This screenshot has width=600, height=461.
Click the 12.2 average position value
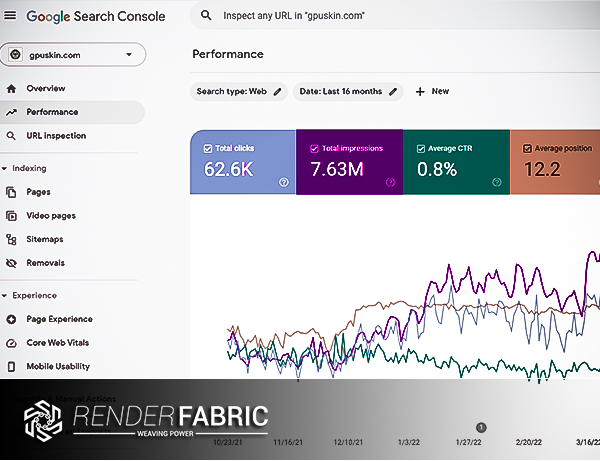542,169
